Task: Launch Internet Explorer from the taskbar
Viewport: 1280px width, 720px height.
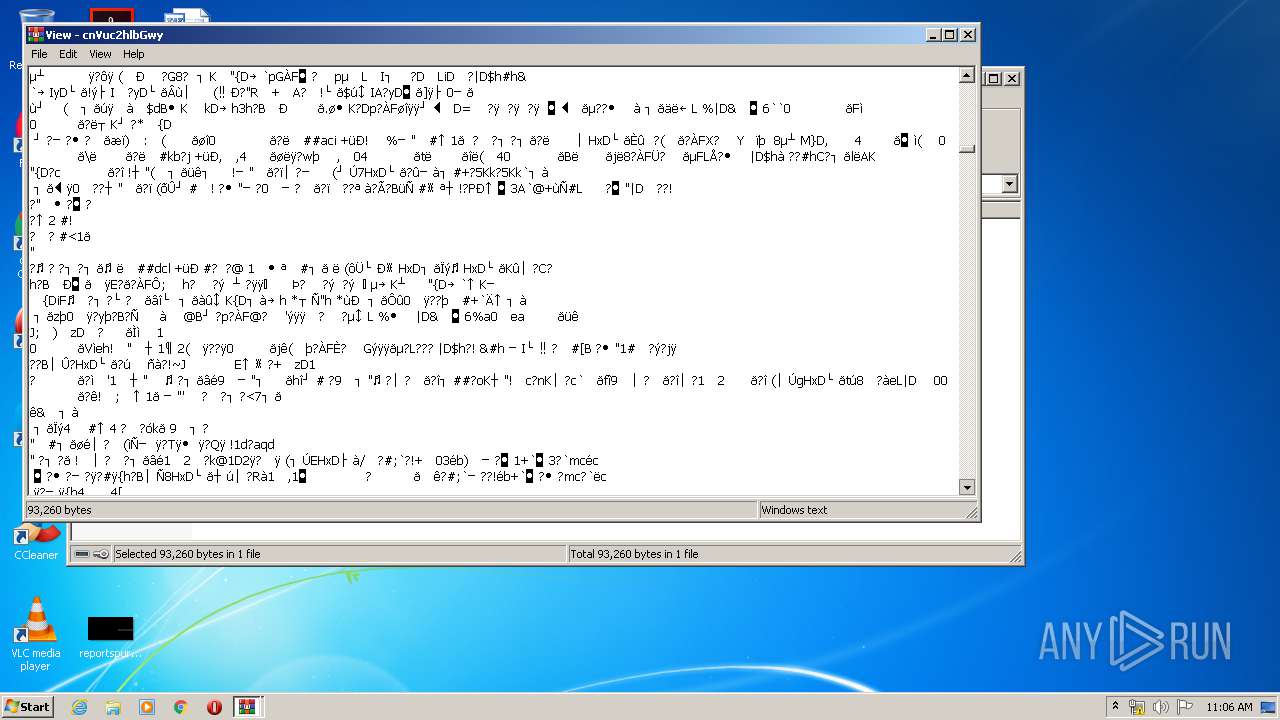Action: (79, 707)
